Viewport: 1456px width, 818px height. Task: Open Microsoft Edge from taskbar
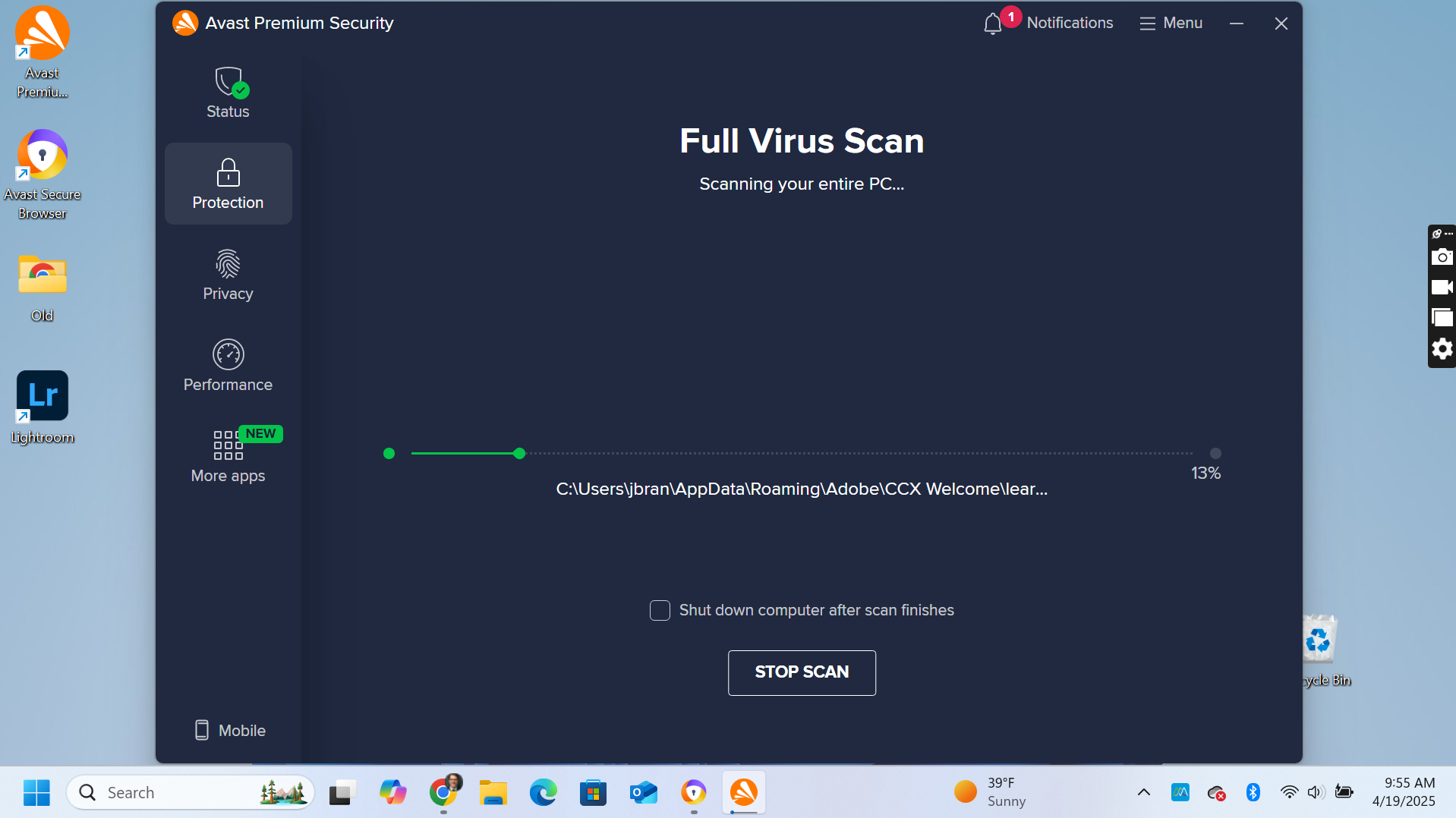tap(543, 792)
